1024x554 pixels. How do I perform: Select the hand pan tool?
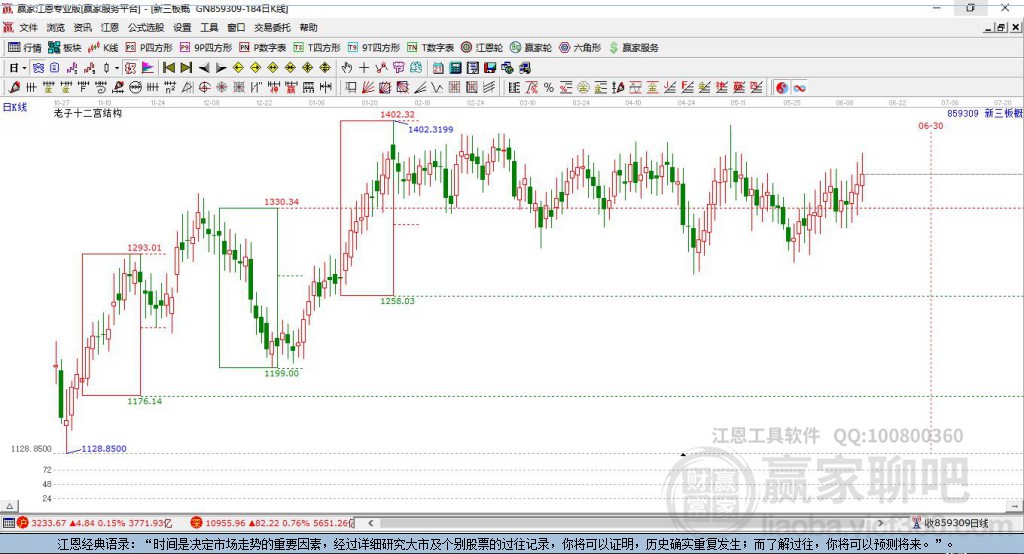click(347, 68)
